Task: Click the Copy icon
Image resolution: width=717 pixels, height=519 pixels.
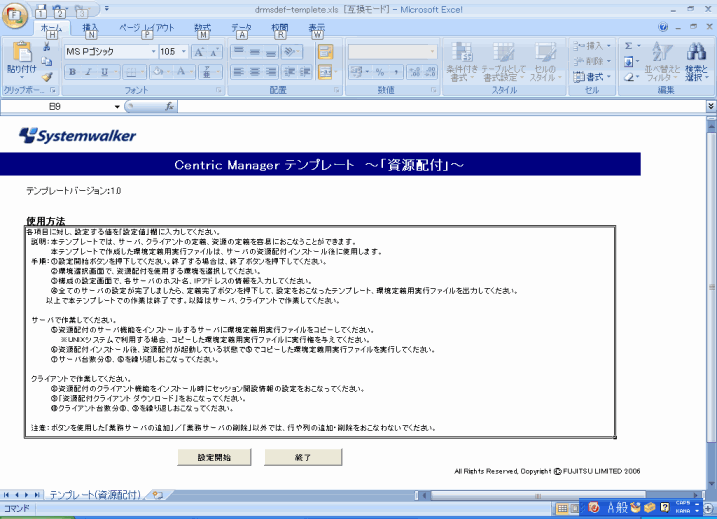Action: [x=46, y=61]
